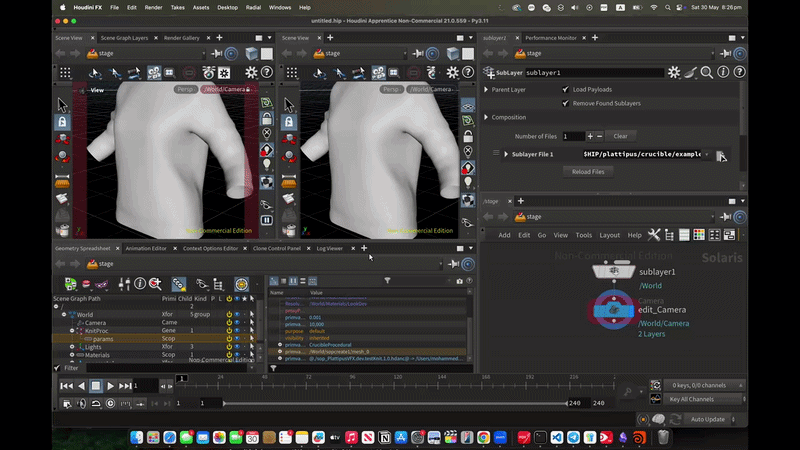
Task: Click the brain icon in status bar
Action: click(658, 419)
